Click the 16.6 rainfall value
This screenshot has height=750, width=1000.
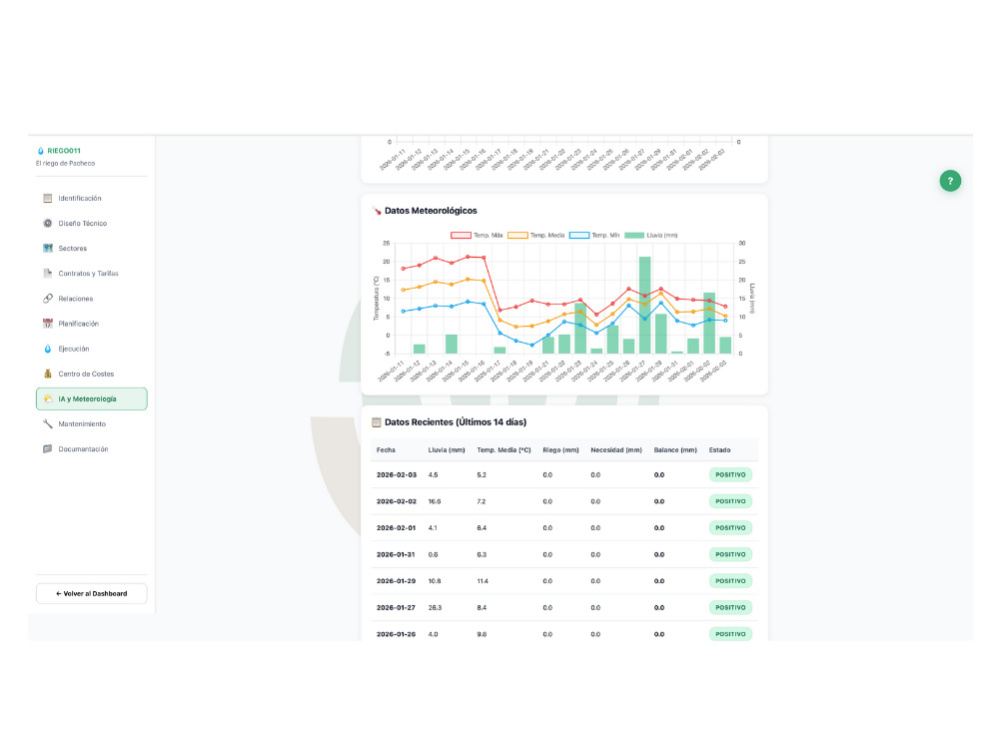tap(434, 502)
